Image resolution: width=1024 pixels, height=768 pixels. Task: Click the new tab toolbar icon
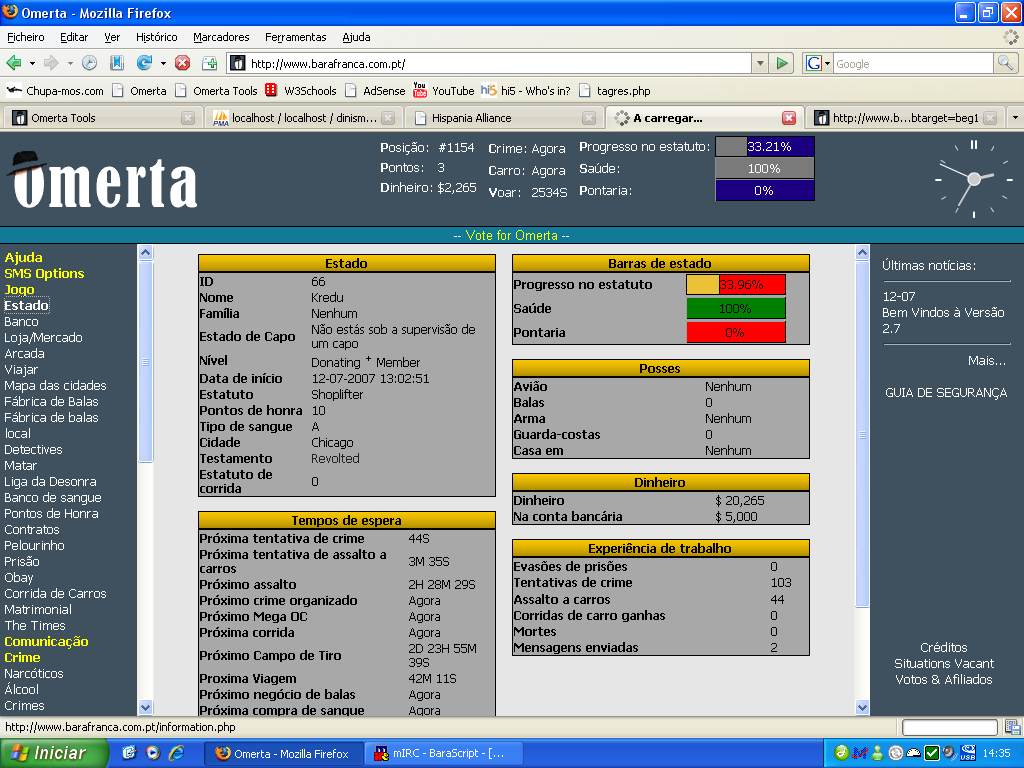point(210,63)
